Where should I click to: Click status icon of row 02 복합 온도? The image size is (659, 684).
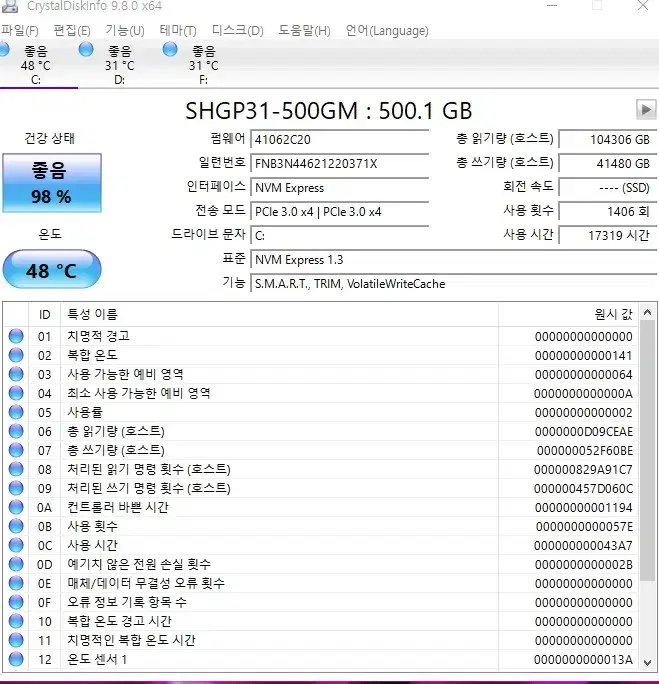(x=16, y=355)
